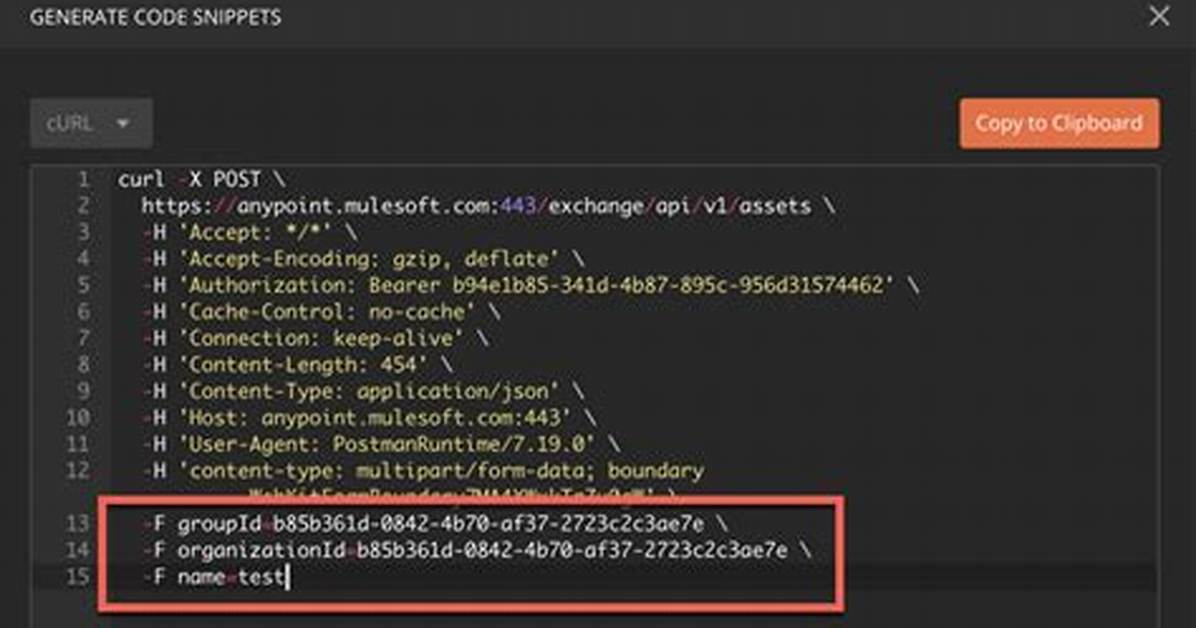Click the 'curl -X POST' line of code
The width and height of the screenshot is (1196, 628).
tap(201, 179)
